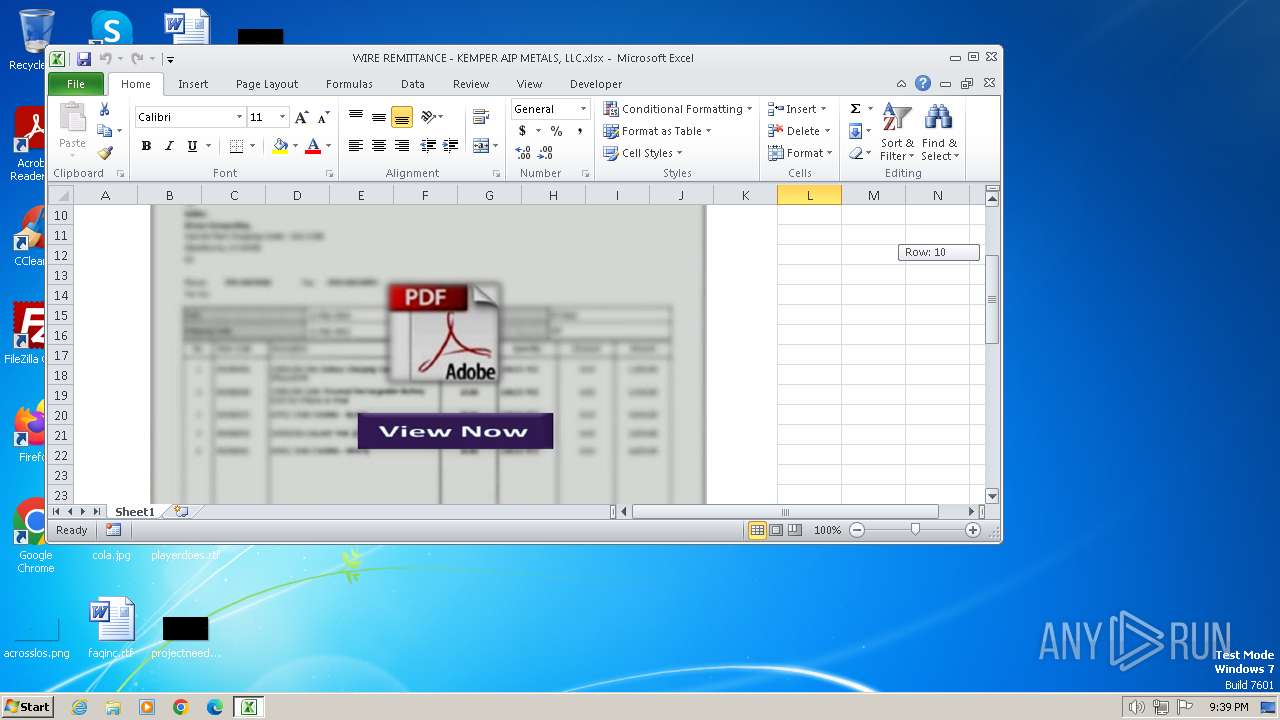This screenshot has width=1280, height=720.
Task: Open Format as Table gallery
Action: click(658, 131)
